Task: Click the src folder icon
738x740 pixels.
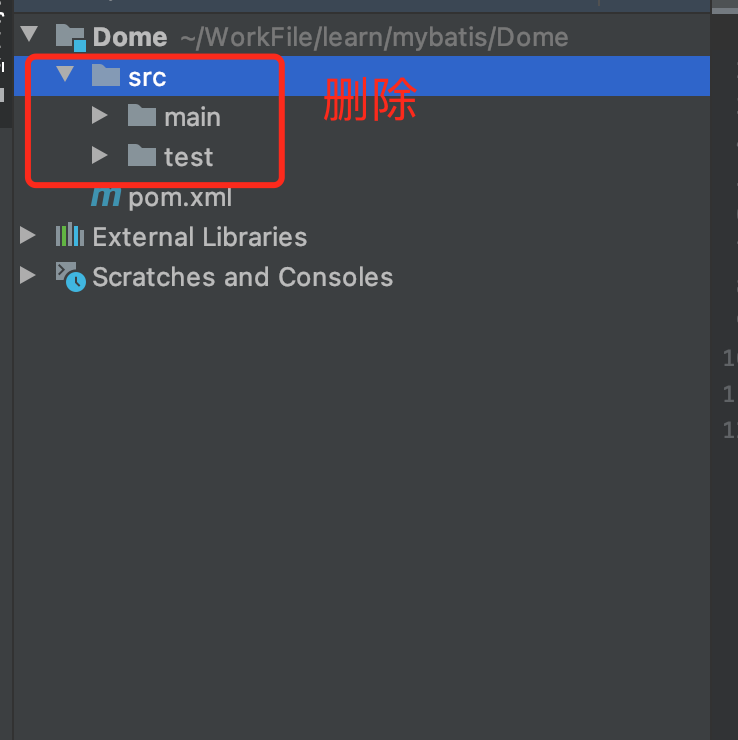Action: [106, 76]
